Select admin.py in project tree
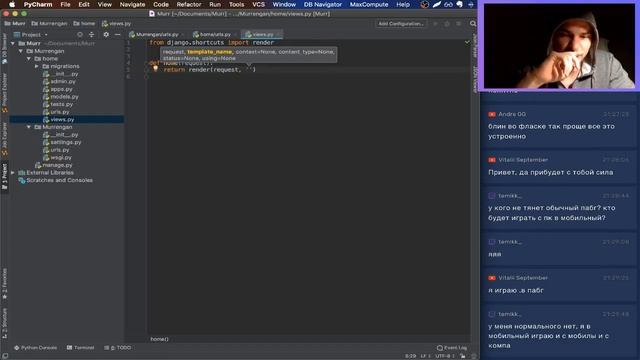The height and width of the screenshot is (360, 640). coord(63,81)
